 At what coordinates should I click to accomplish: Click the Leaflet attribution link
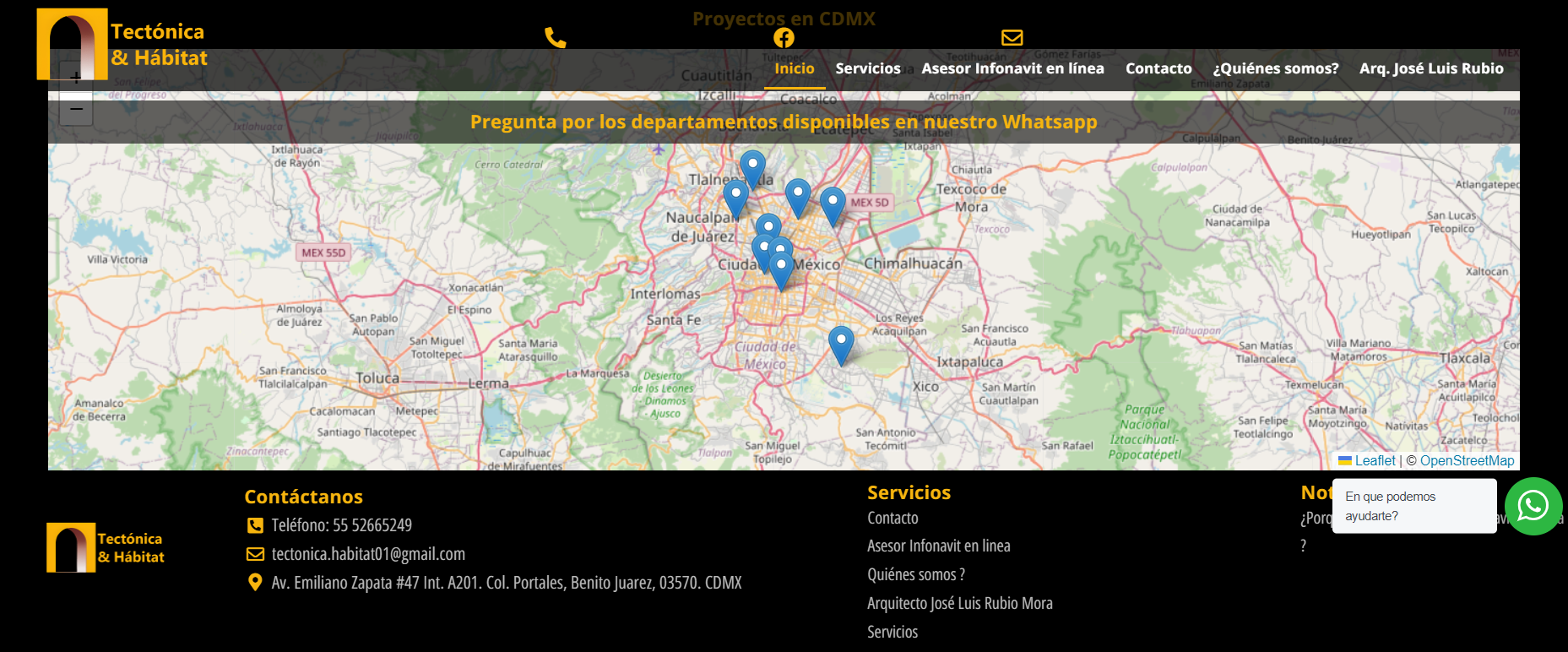coord(1375,460)
